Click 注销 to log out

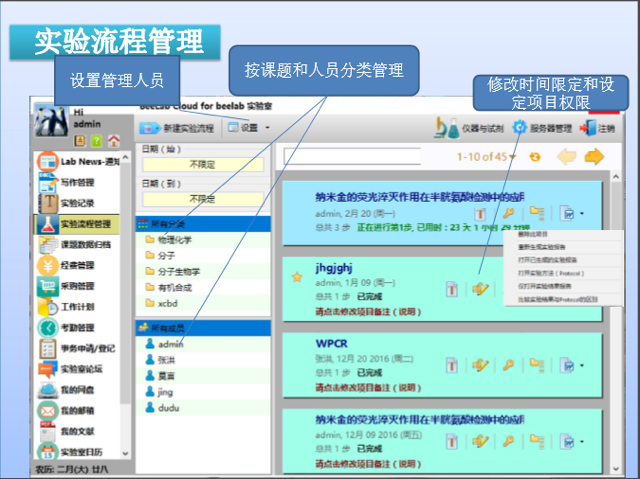(x=597, y=128)
